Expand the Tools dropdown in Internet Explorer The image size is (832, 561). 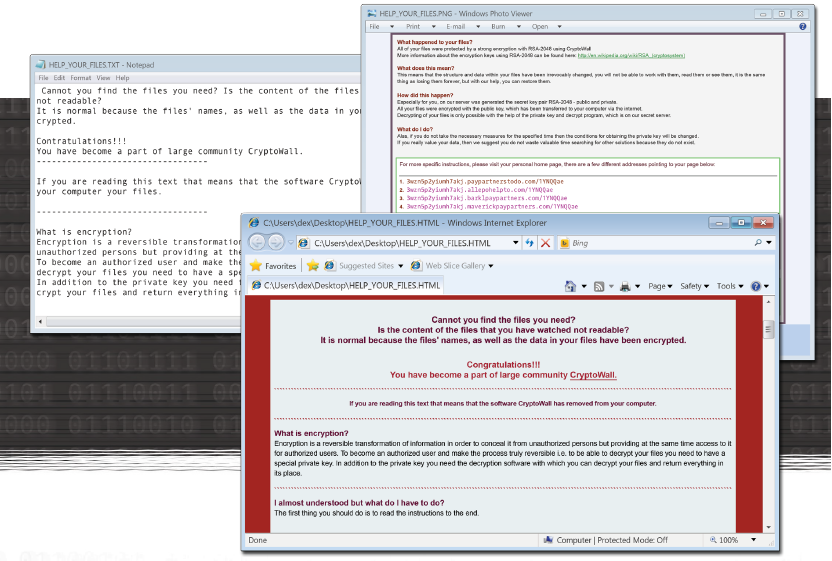pyautogui.click(x=729, y=286)
